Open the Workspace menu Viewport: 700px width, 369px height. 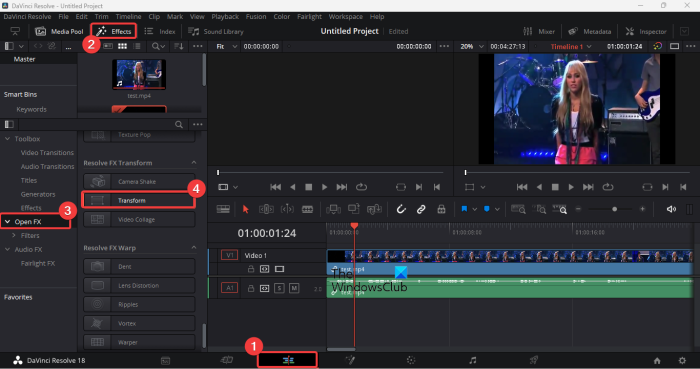[x=346, y=17]
